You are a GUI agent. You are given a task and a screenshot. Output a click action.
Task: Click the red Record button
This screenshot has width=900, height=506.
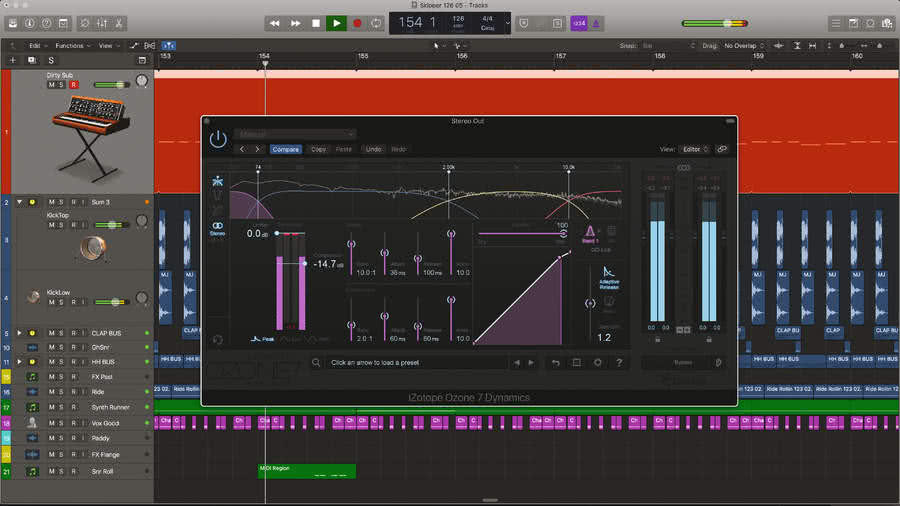[x=357, y=24]
